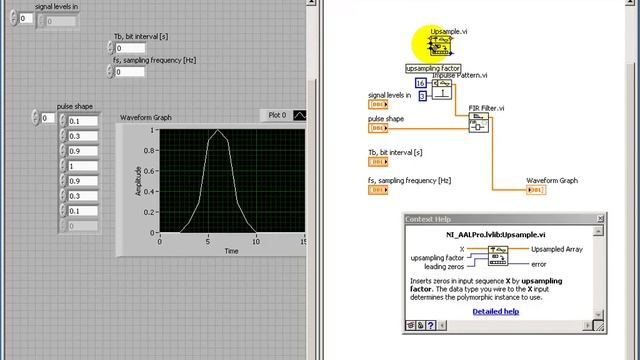Click the Amplitude y-axis label
640x360 pixels.
138,181
